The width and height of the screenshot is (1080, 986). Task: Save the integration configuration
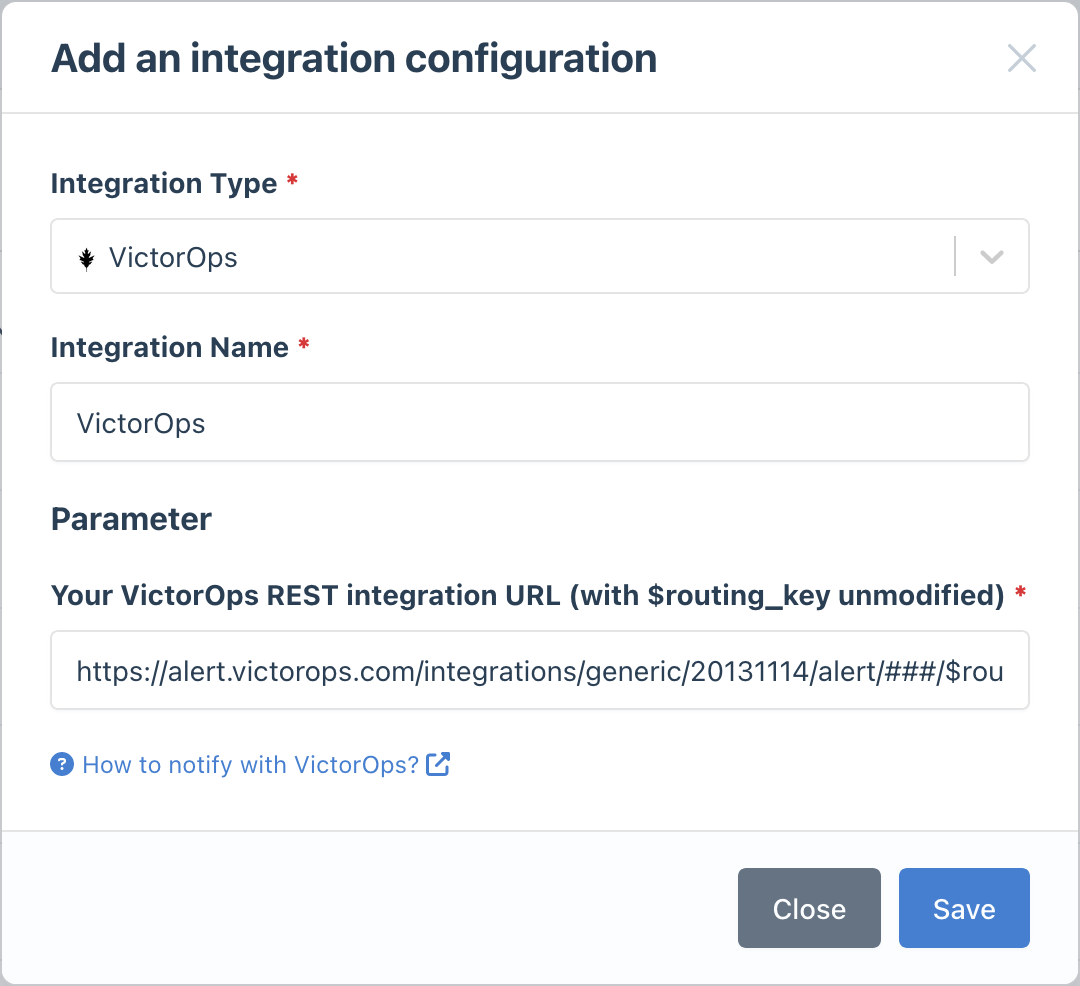[963, 908]
